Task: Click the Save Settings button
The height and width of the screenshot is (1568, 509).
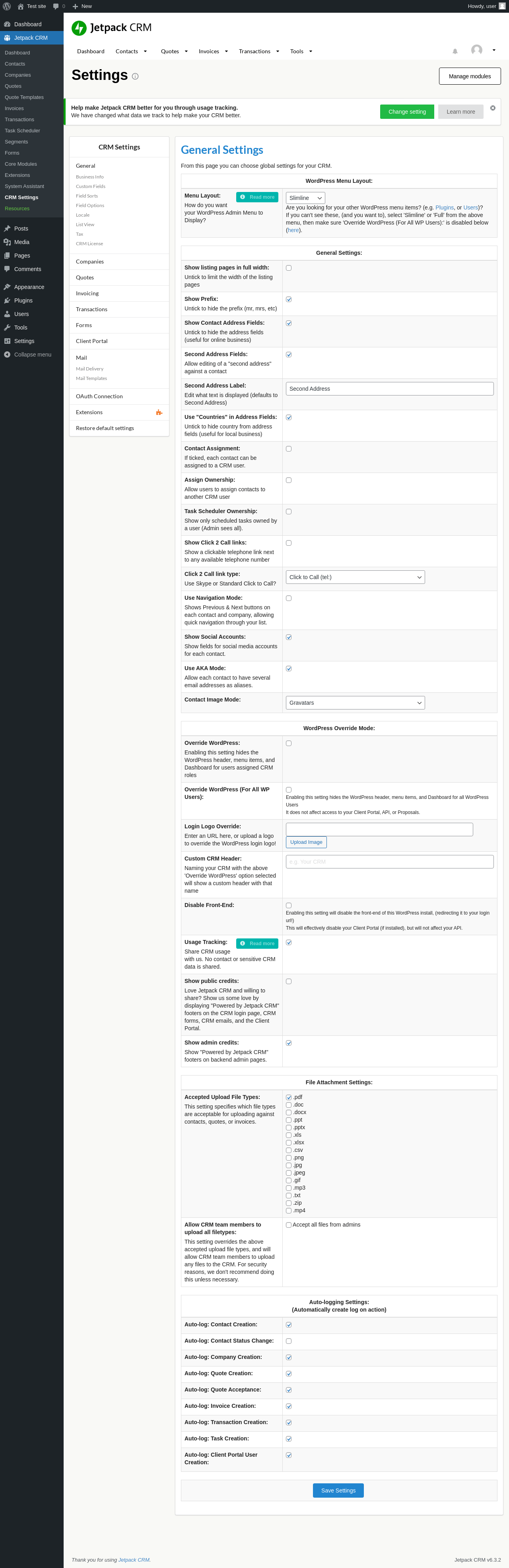Action: [338, 1490]
